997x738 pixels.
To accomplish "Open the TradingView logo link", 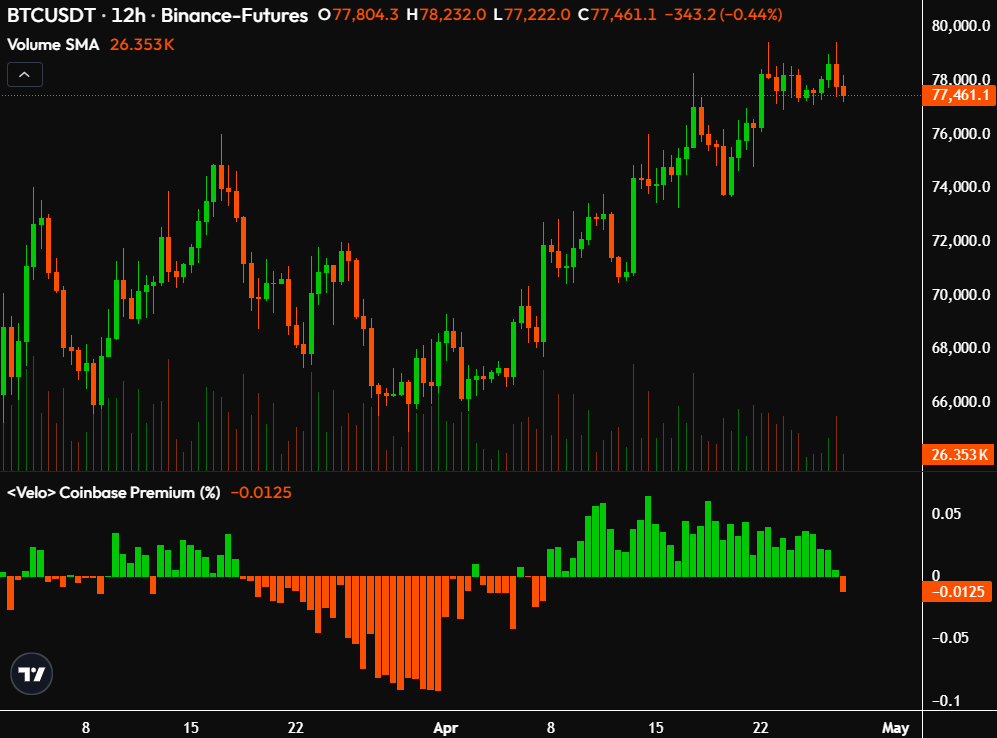I will tap(31, 674).
